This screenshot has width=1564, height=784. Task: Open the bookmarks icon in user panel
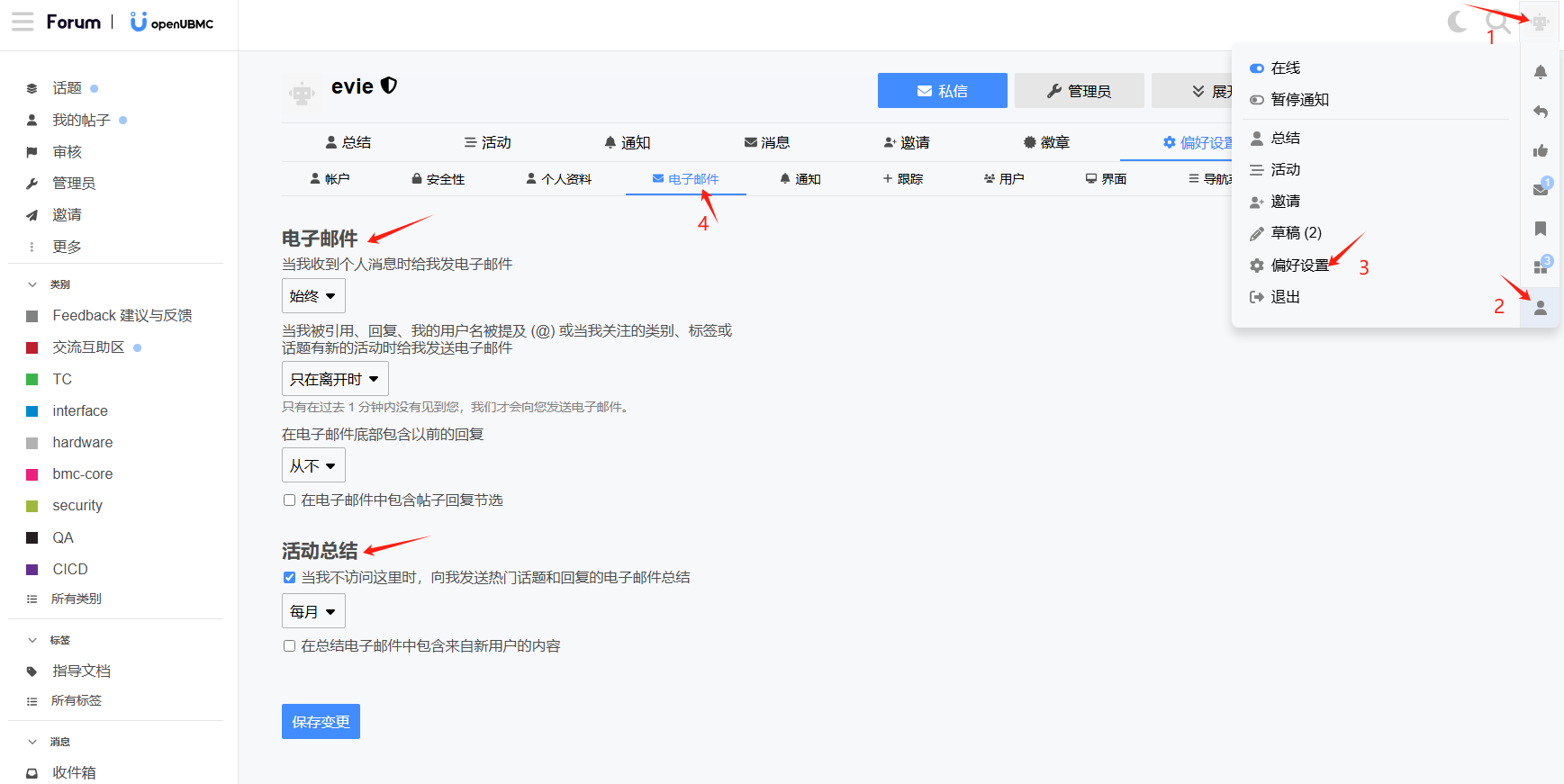tap(1540, 229)
